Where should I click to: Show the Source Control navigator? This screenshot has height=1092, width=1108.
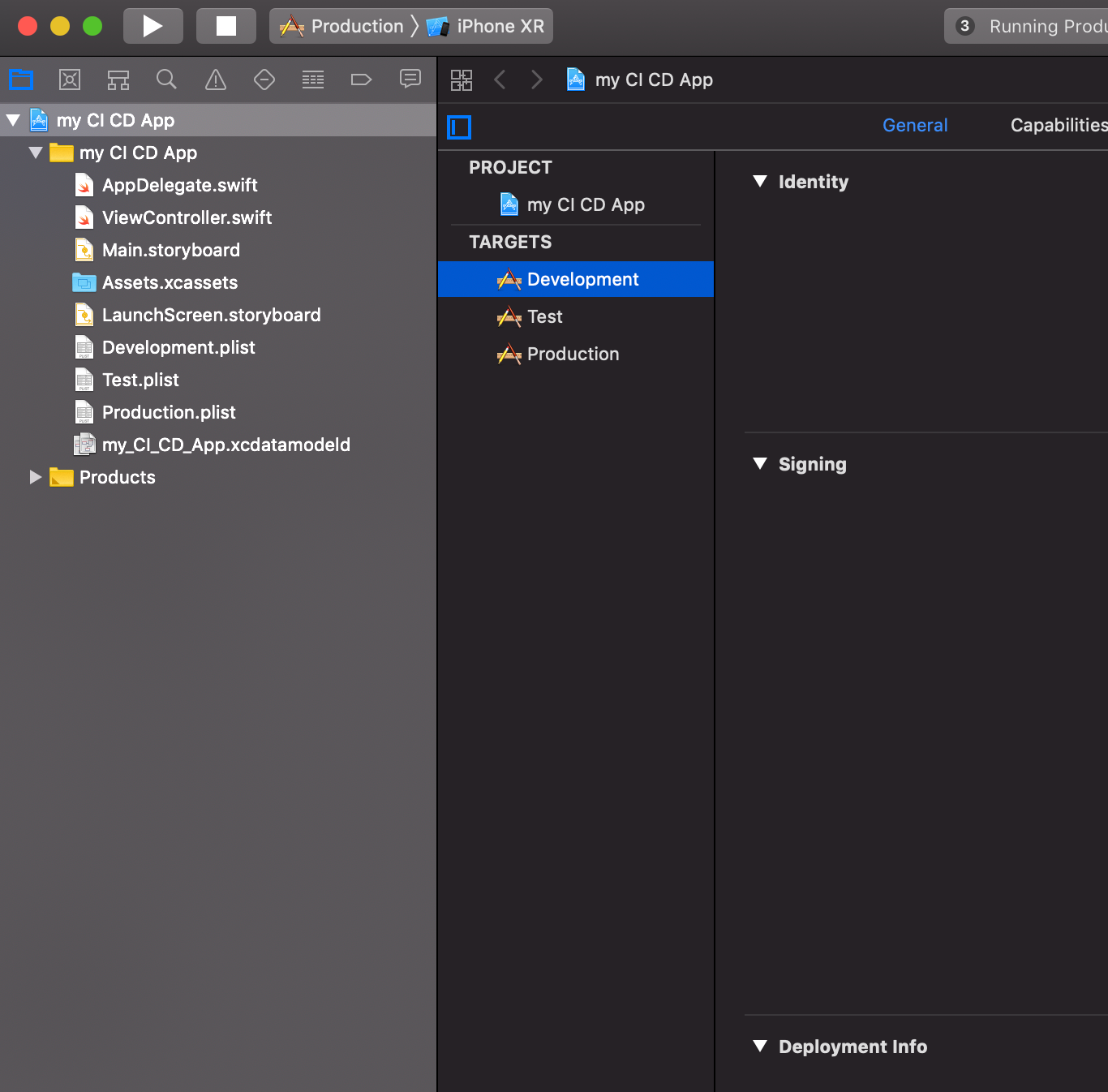click(x=70, y=80)
